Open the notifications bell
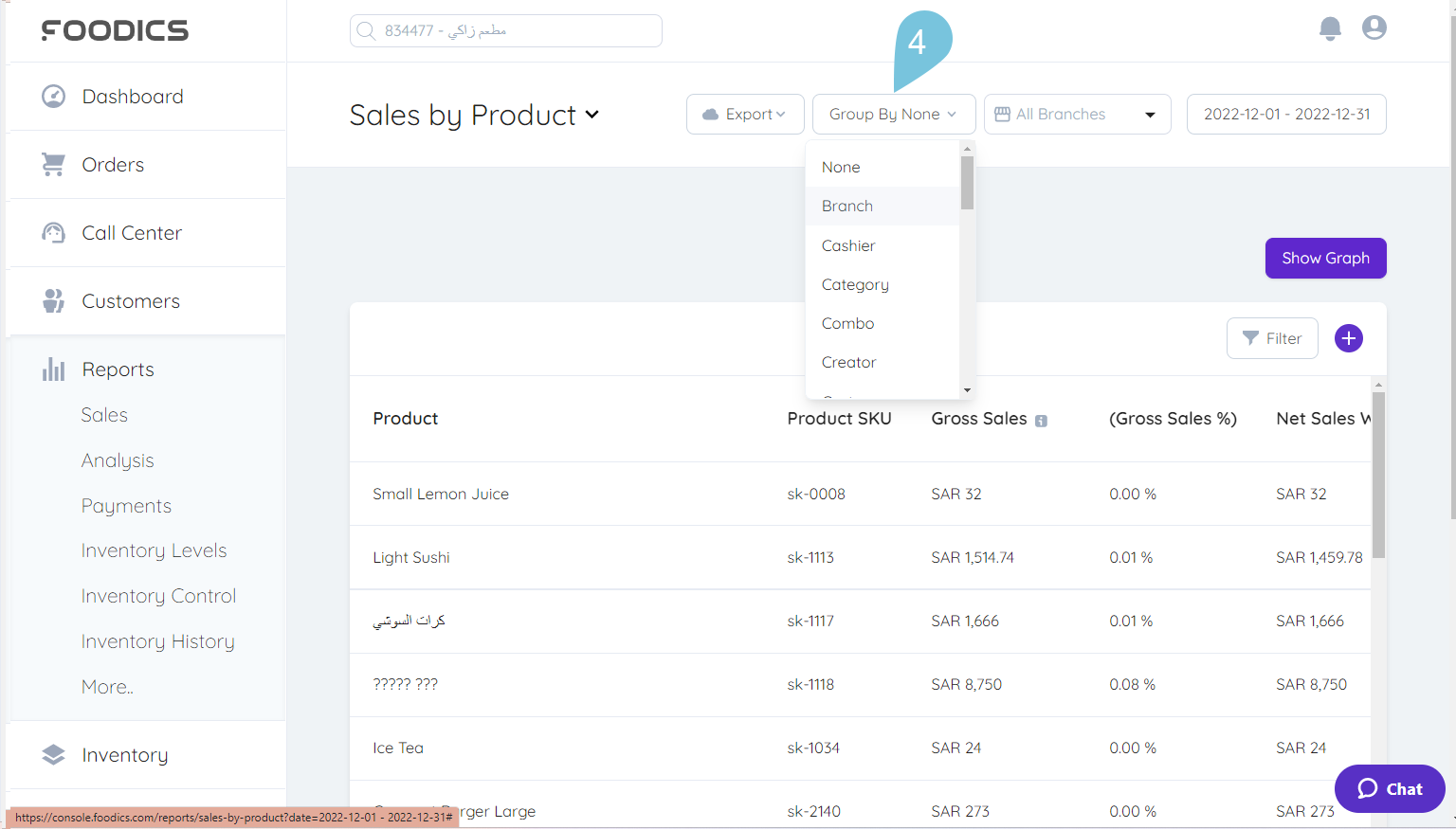The width and height of the screenshot is (1456, 829). pos(1330,28)
